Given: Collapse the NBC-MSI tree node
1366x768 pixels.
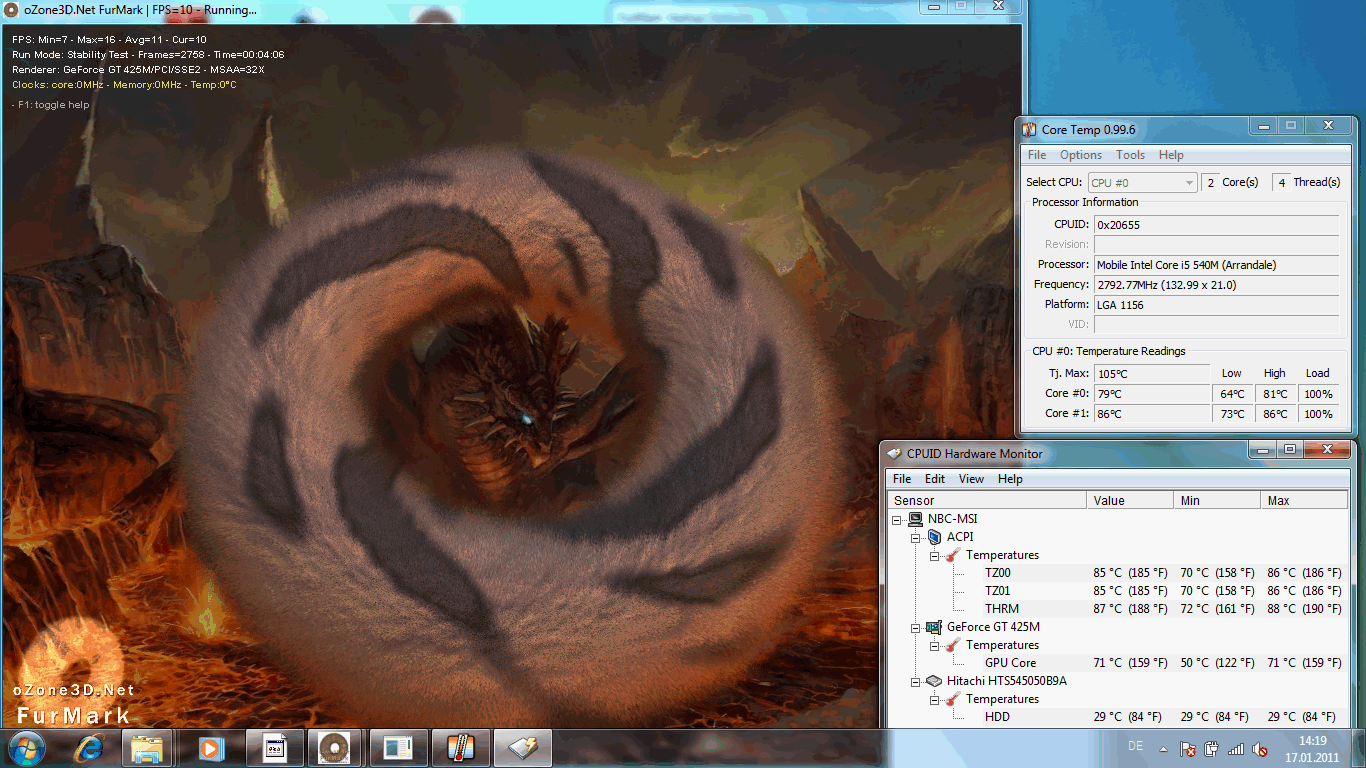Looking at the screenshot, I should pos(897,520).
